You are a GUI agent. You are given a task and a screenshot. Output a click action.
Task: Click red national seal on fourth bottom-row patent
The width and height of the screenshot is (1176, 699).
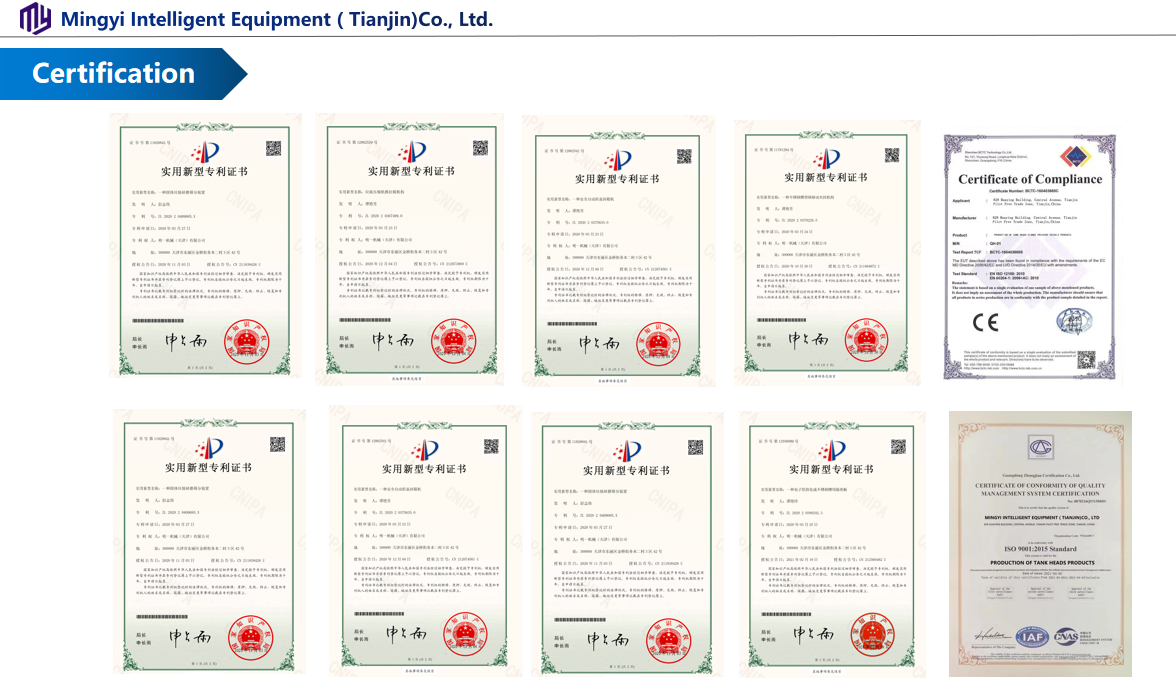pos(872,634)
